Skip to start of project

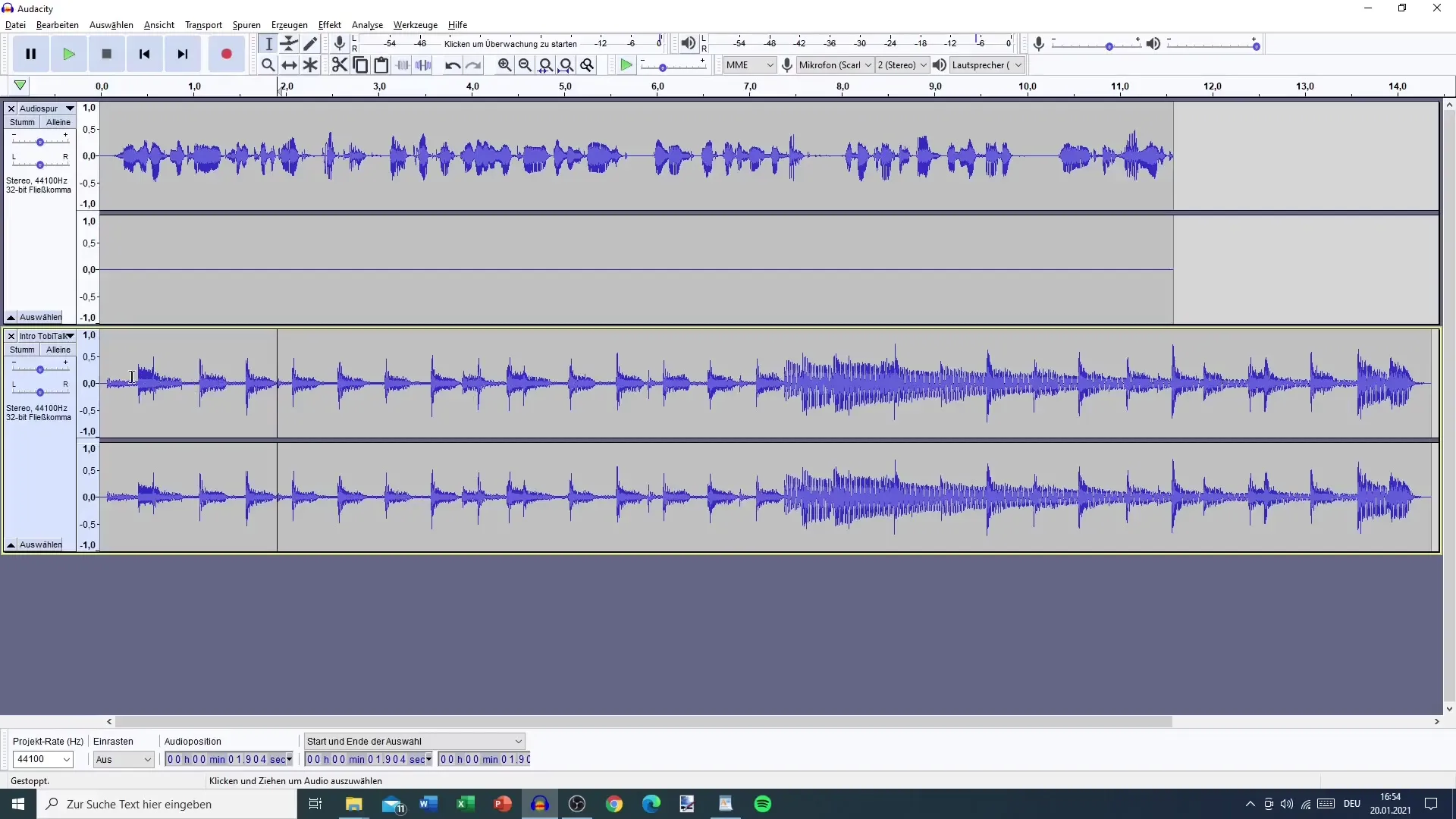coord(144,54)
